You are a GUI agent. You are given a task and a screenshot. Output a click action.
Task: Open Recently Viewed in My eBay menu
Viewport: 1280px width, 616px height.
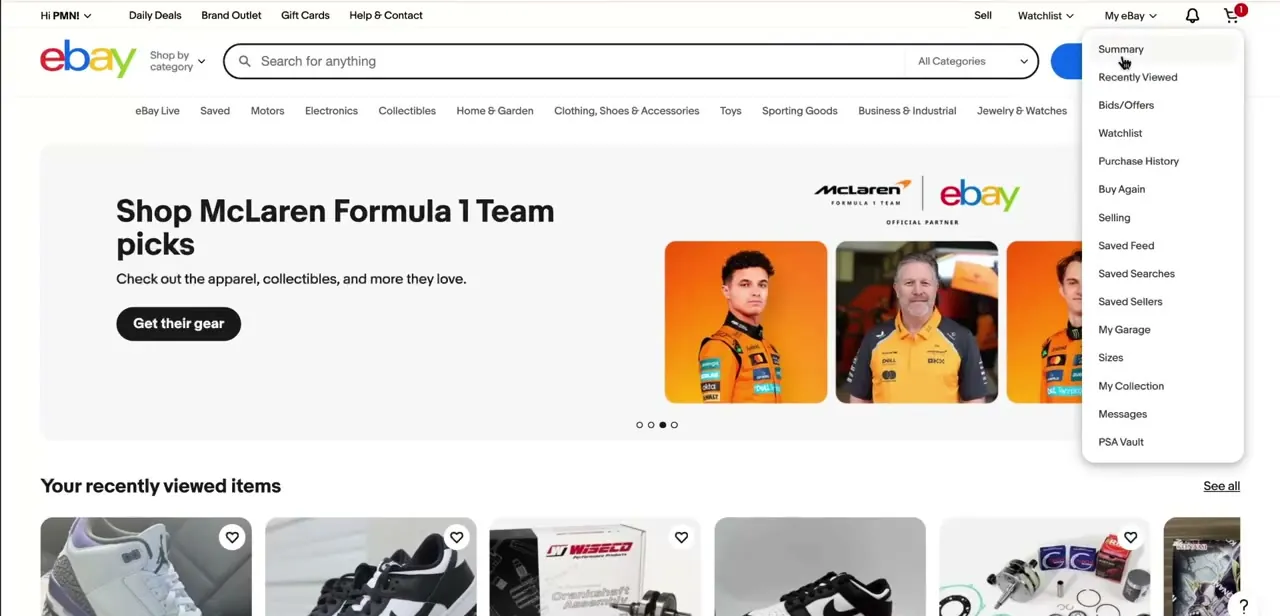[1137, 77]
